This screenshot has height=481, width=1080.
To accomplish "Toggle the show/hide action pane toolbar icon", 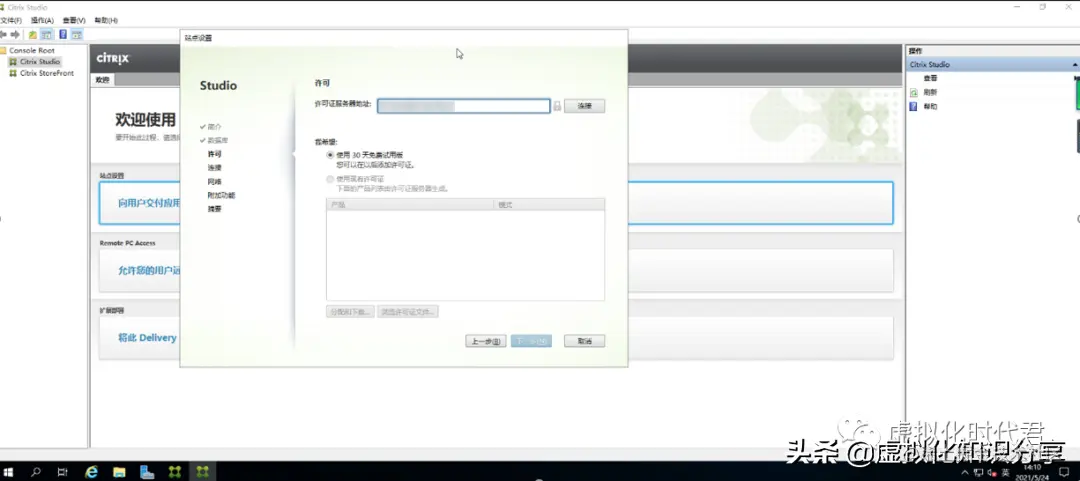I will pos(76,34).
